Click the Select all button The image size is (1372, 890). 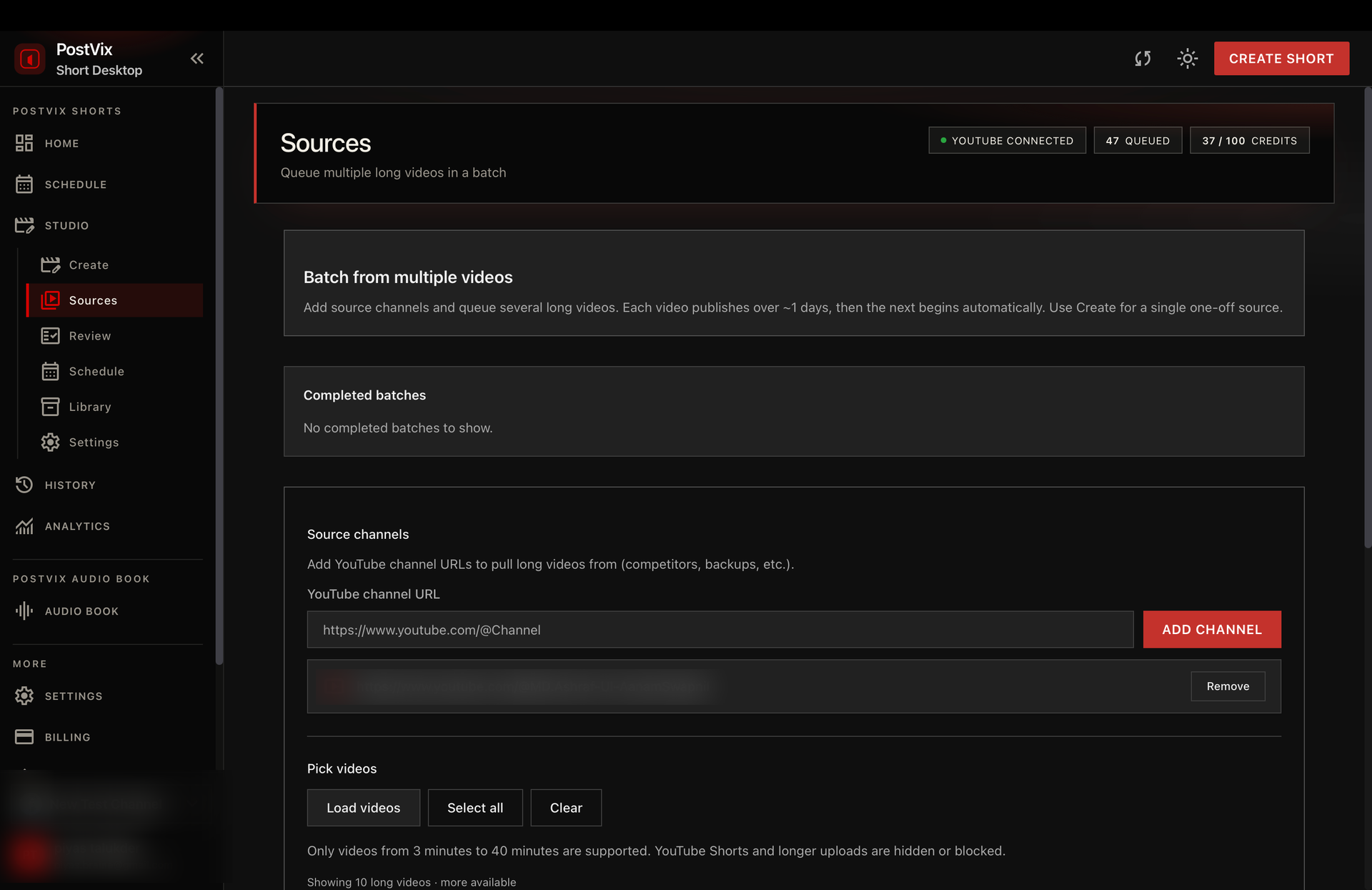475,808
